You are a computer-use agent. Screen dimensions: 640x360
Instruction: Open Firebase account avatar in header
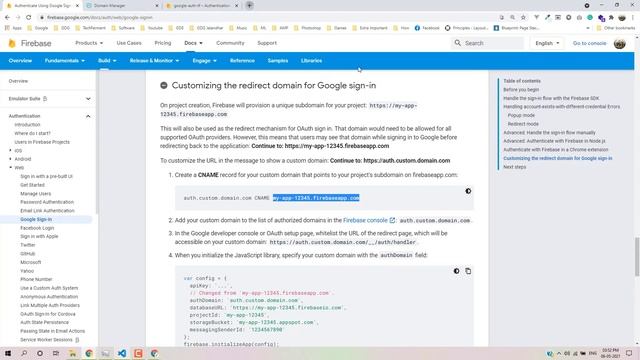(620, 43)
